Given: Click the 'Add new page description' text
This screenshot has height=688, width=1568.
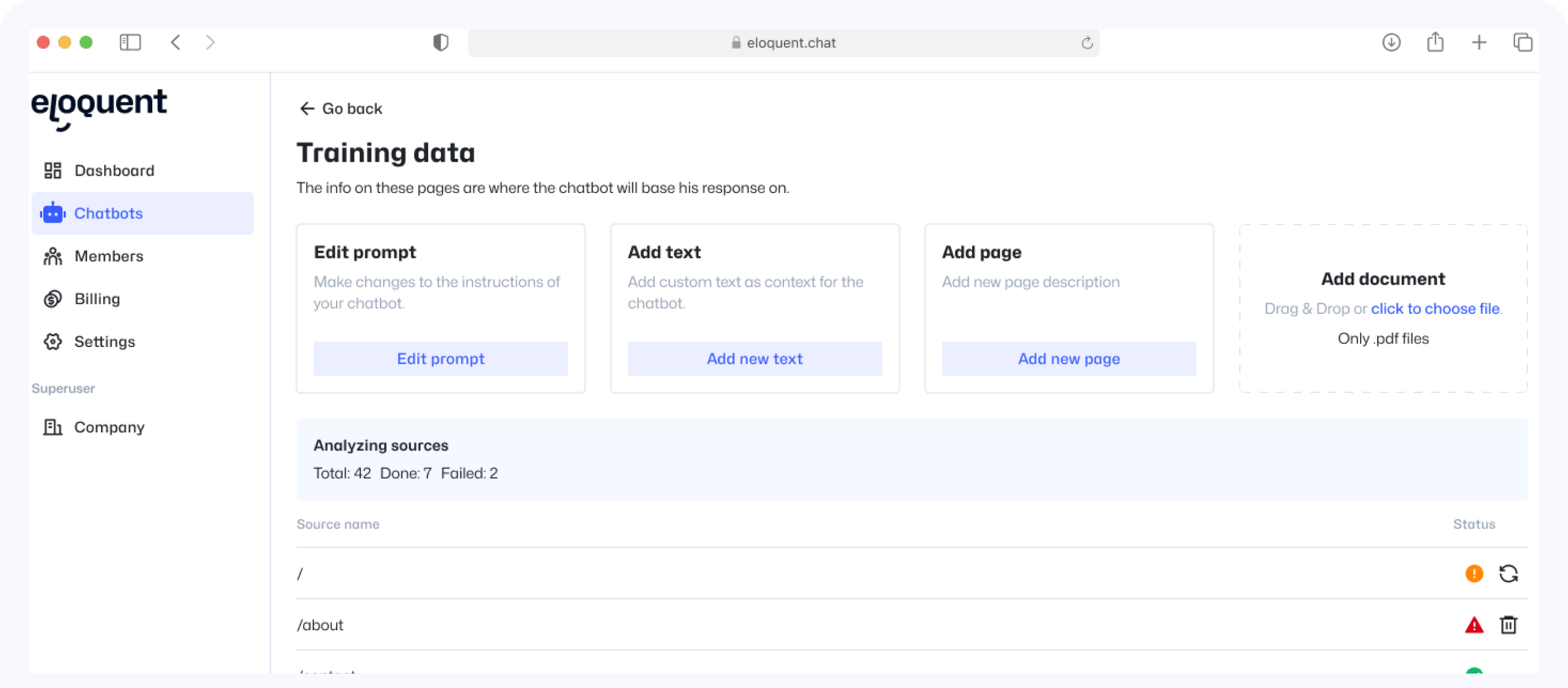Looking at the screenshot, I should click(x=1031, y=282).
